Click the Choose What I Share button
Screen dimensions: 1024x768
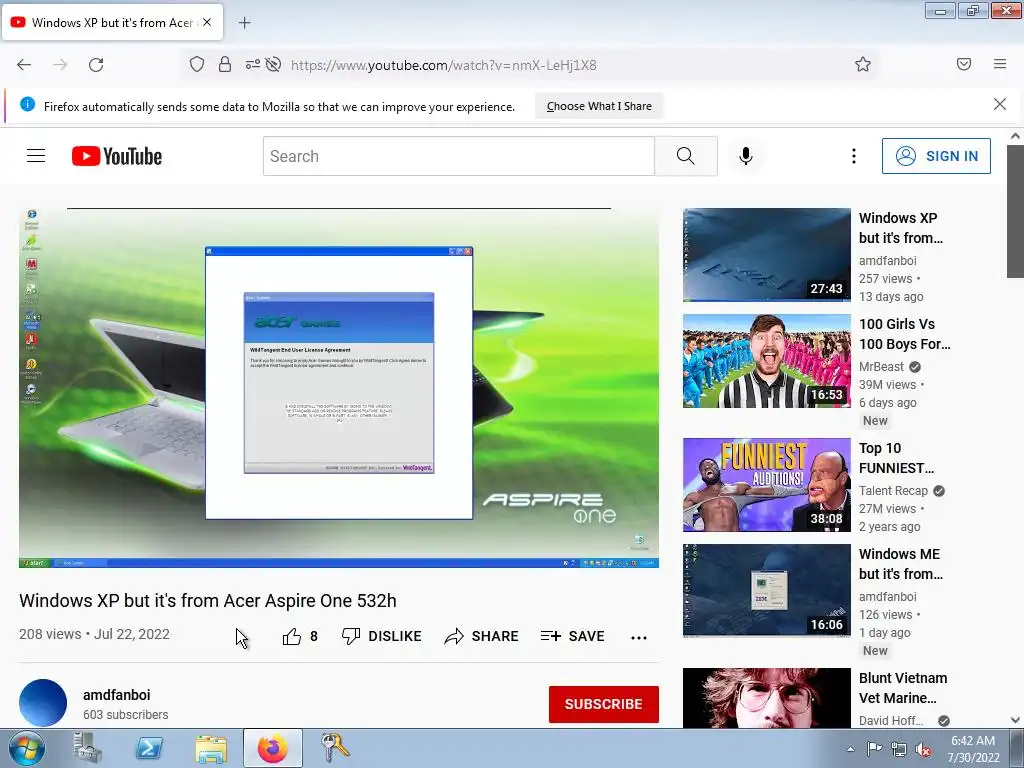click(599, 106)
